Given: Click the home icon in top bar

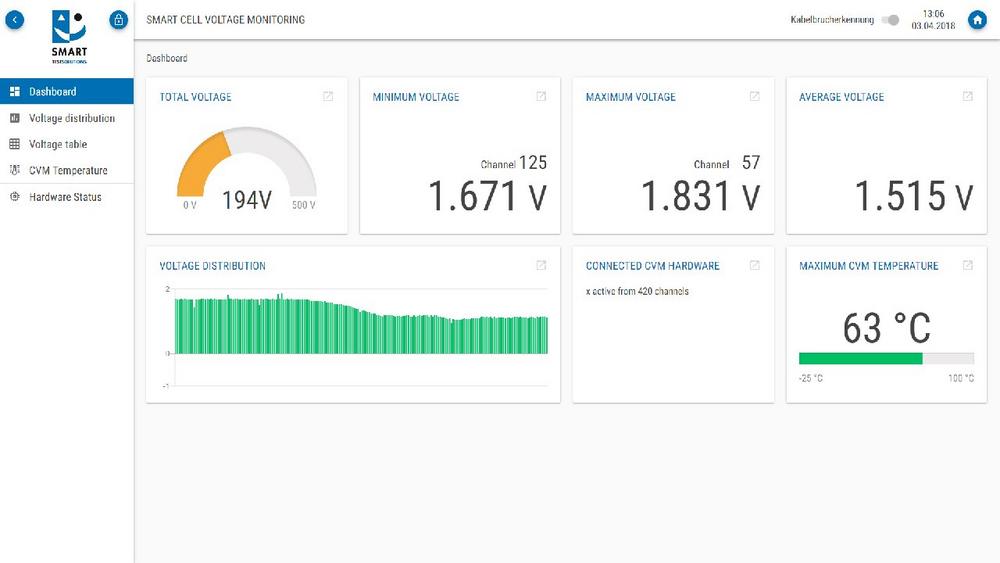Looking at the screenshot, I should click(x=977, y=20).
